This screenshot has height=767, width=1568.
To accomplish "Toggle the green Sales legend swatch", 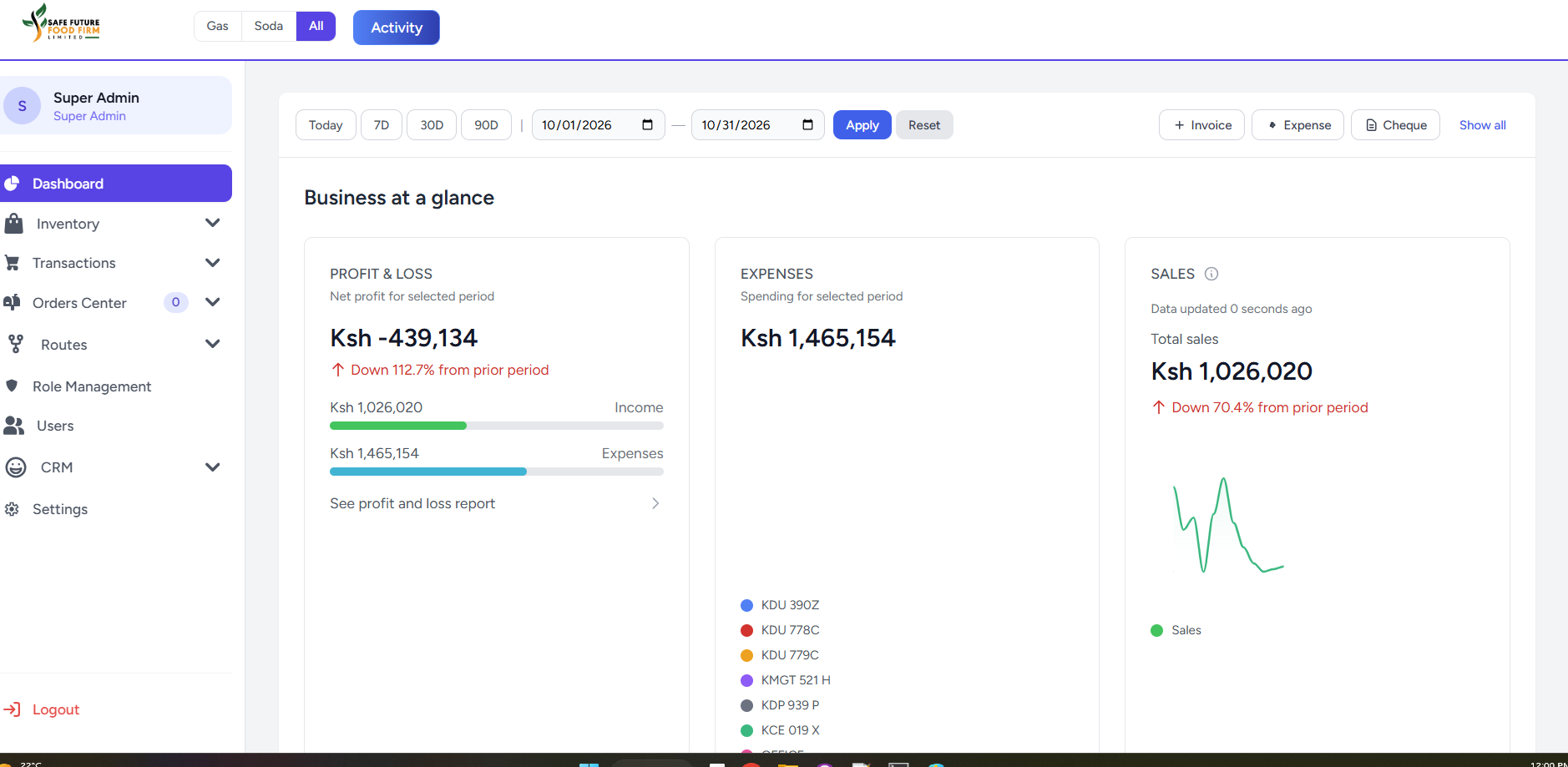I will point(1157,630).
